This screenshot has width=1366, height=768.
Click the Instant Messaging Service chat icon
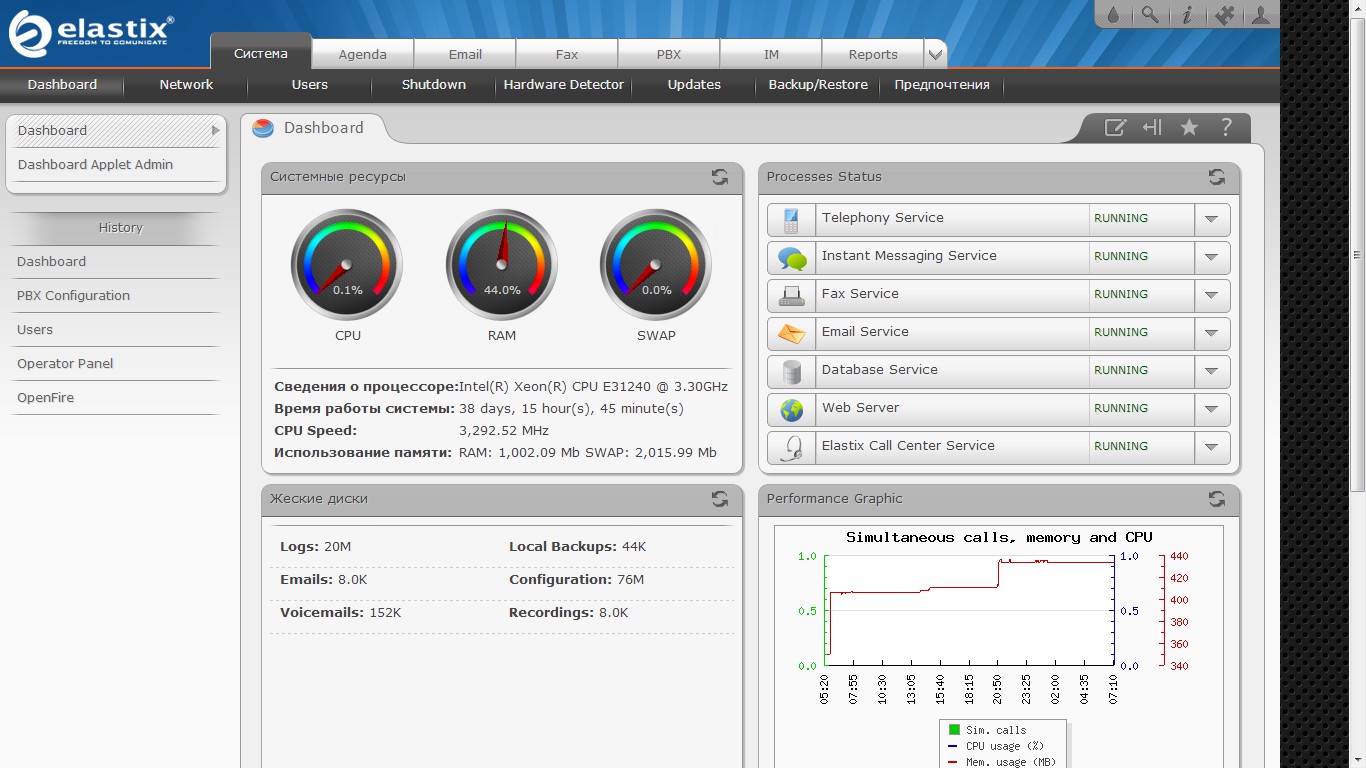pos(792,258)
